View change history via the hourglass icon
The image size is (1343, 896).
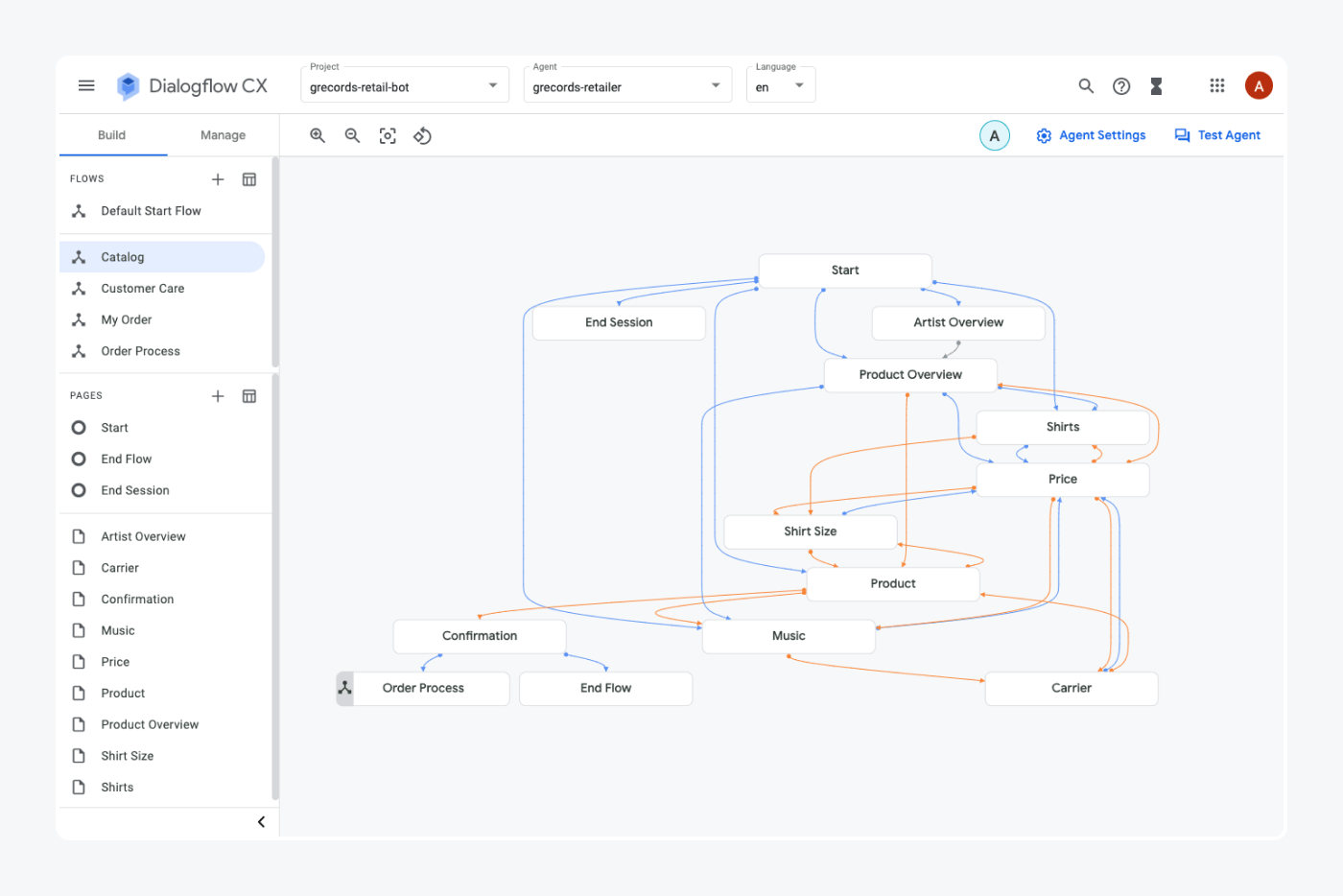1156,85
